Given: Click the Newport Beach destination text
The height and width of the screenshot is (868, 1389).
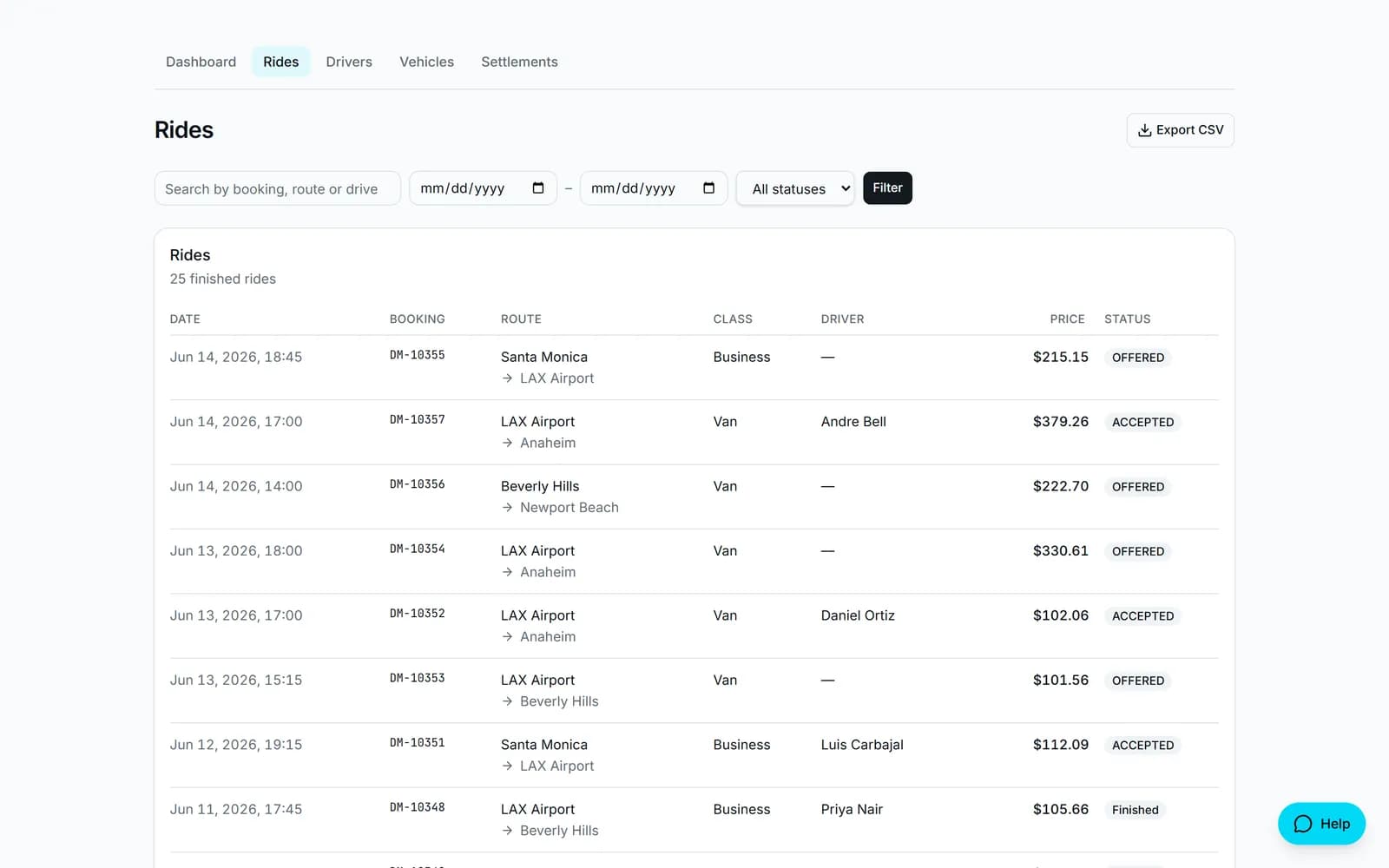Looking at the screenshot, I should click(x=569, y=508).
